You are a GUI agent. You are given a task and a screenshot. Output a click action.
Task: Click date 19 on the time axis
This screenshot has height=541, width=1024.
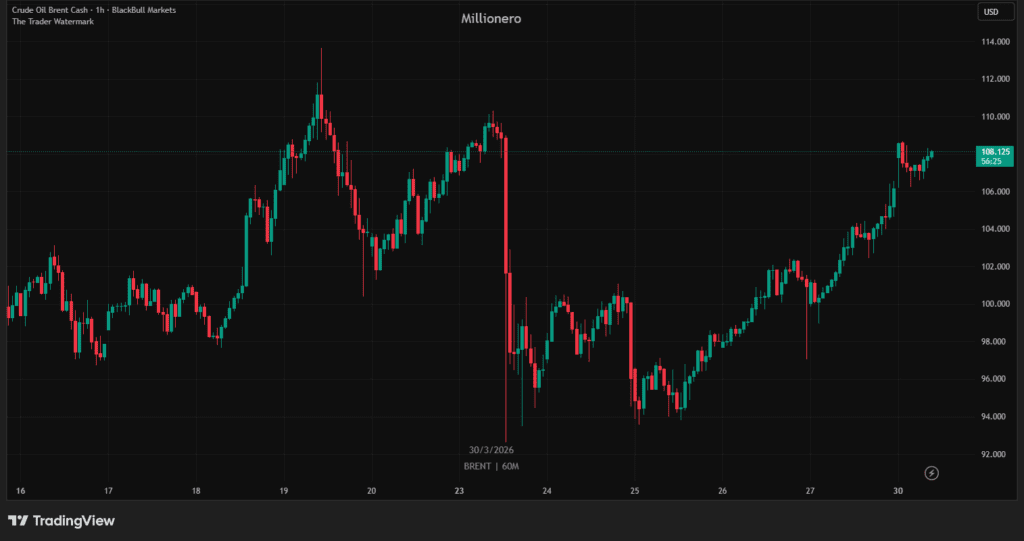283,491
